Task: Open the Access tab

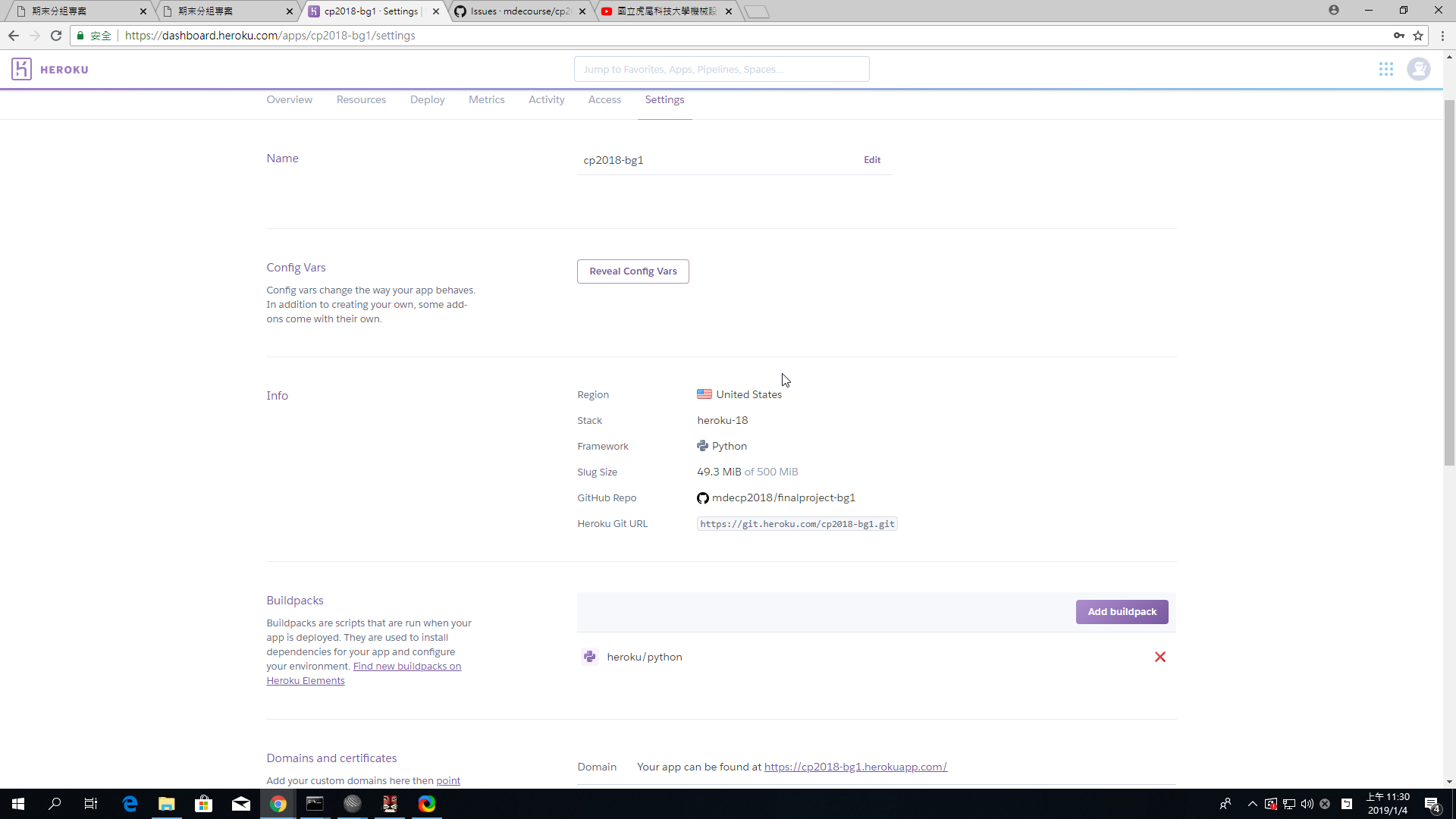Action: [604, 99]
